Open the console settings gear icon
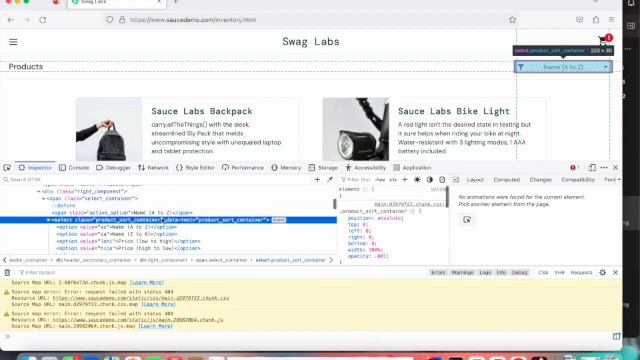Image resolution: width=640 pixels, height=360 pixels. click(602, 272)
